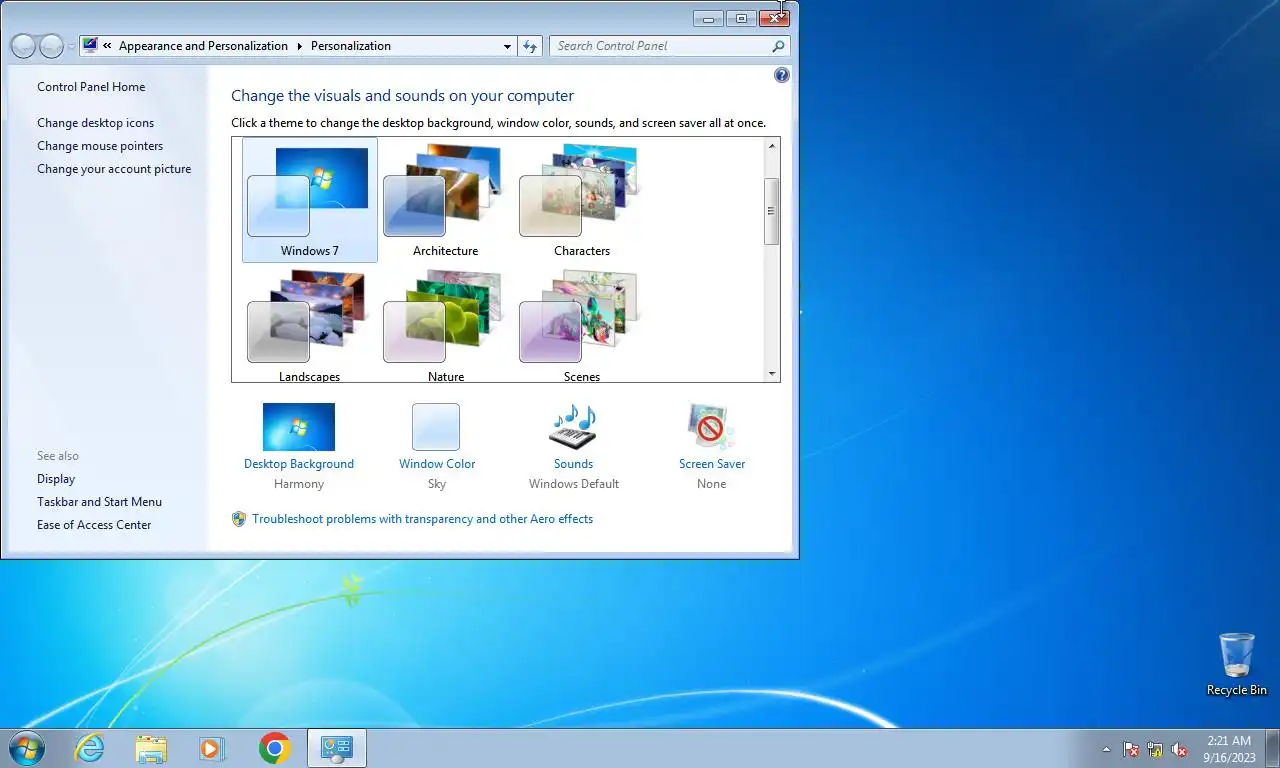Maximize the Personalization window
The height and width of the screenshot is (768, 1280).
pos(741,18)
